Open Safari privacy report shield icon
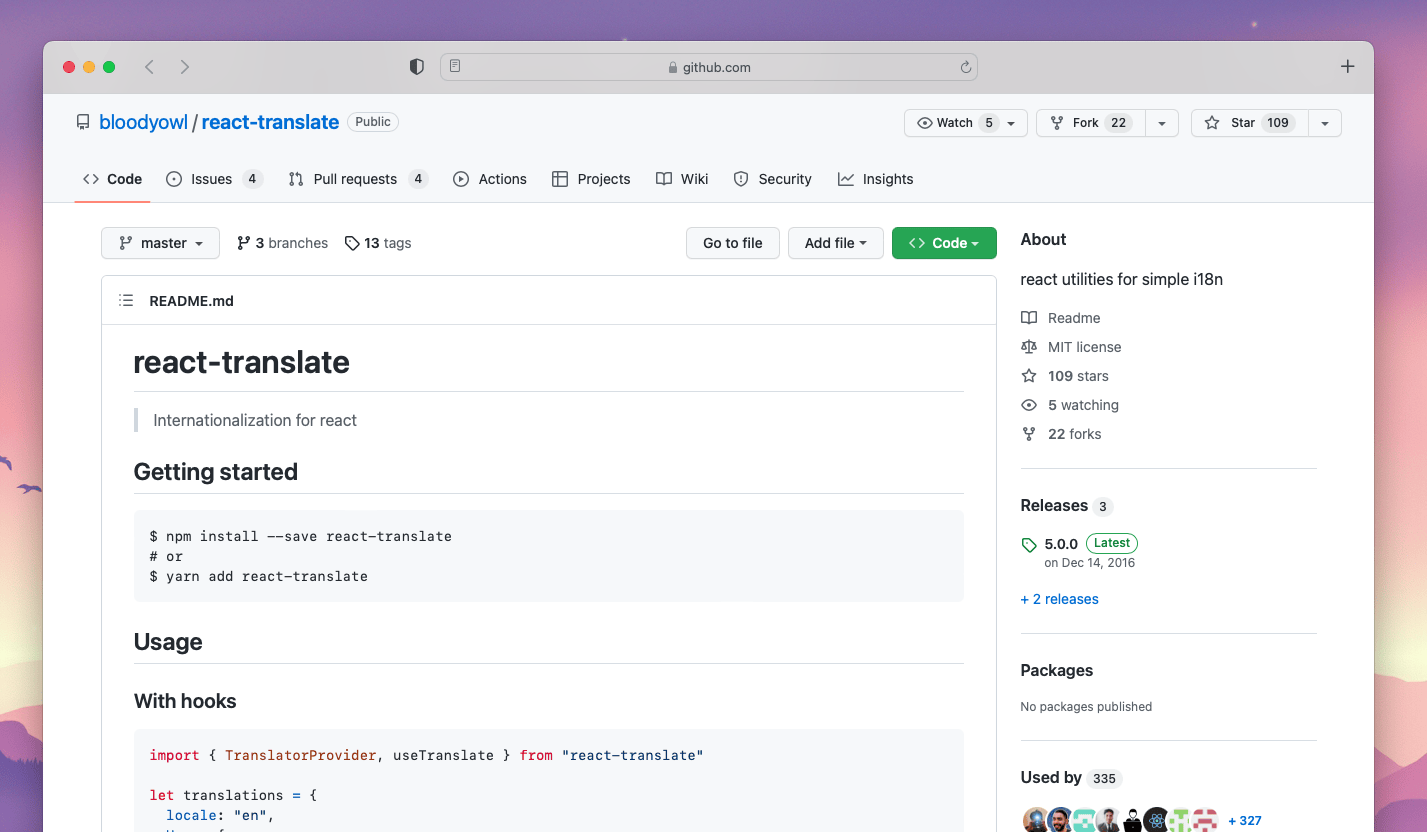 click(417, 67)
